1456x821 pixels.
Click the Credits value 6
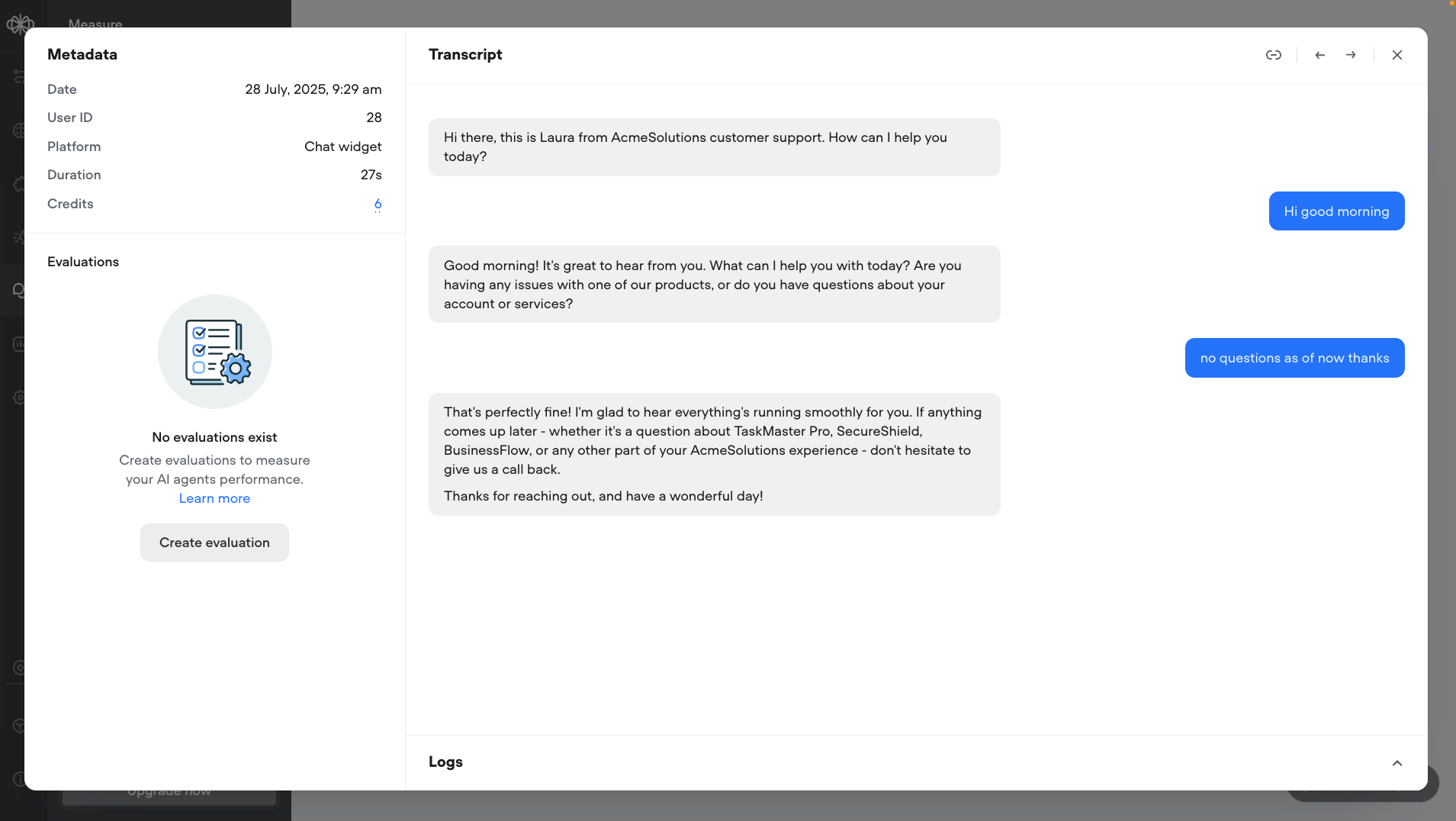coord(378,204)
